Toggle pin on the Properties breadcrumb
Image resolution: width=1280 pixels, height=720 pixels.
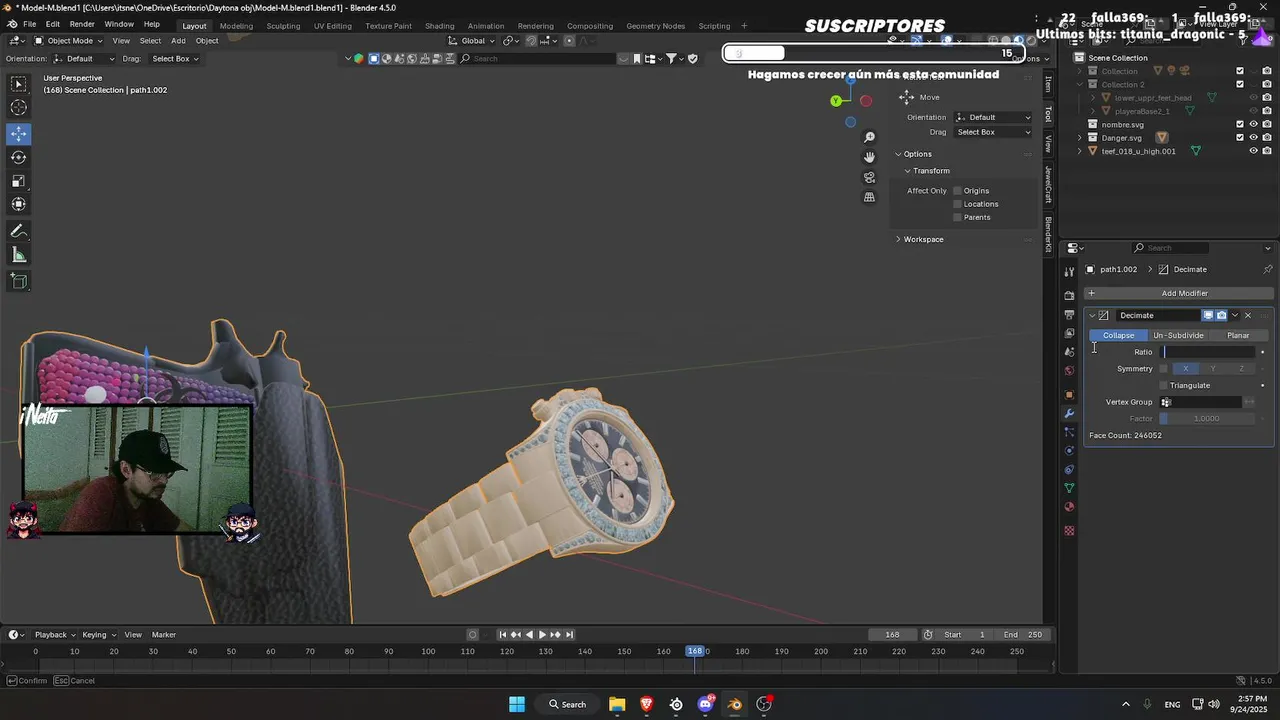[1267, 269]
